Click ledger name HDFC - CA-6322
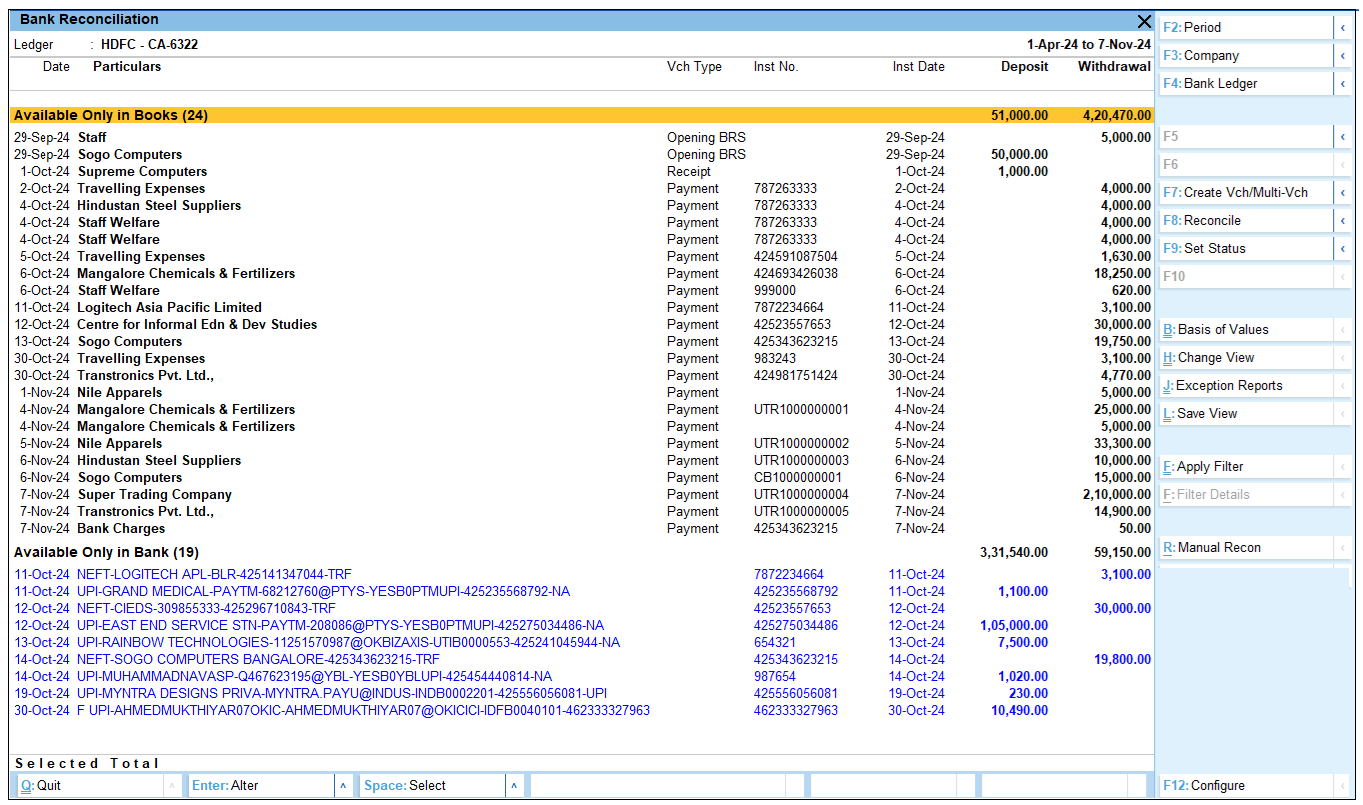1363x805 pixels. pyautogui.click(x=149, y=45)
